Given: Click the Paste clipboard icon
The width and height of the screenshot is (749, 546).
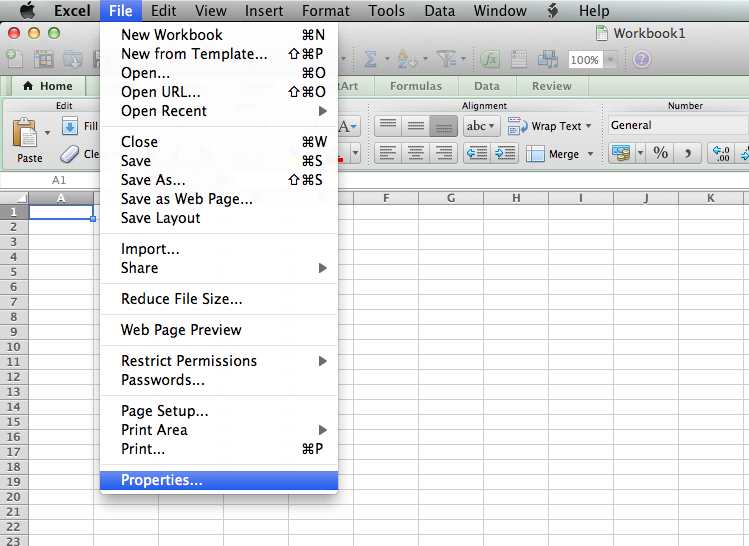Looking at the screenshot, I should click(x=24, y=132).
